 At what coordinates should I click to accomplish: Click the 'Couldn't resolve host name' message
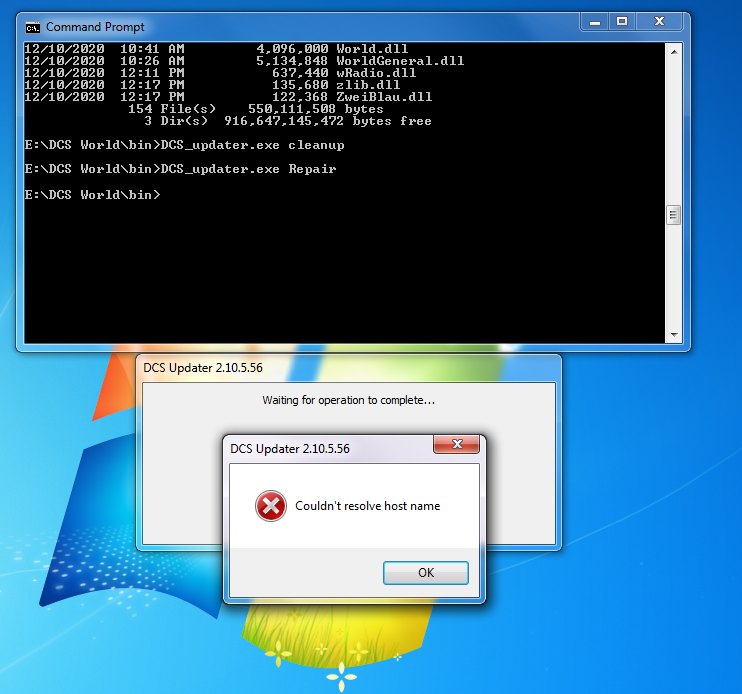(368, 506)
